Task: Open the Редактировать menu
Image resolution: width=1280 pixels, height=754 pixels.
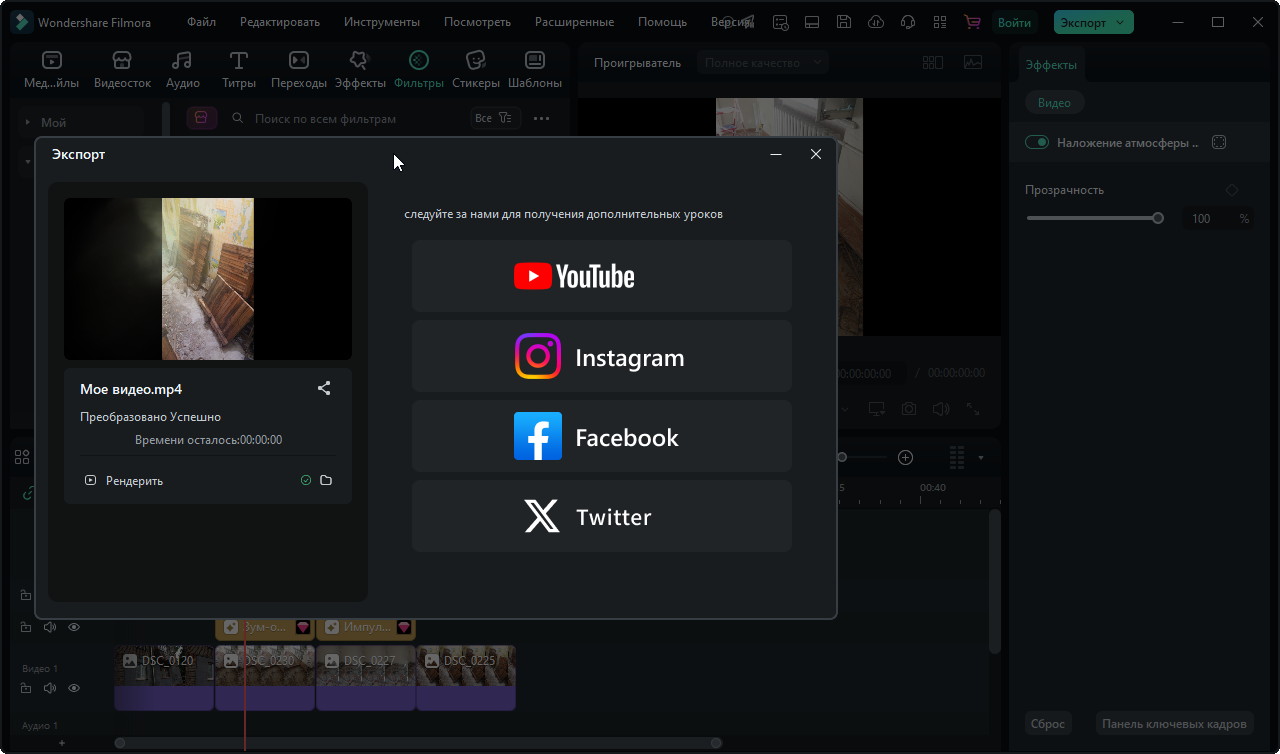Action: coord(280,22)
